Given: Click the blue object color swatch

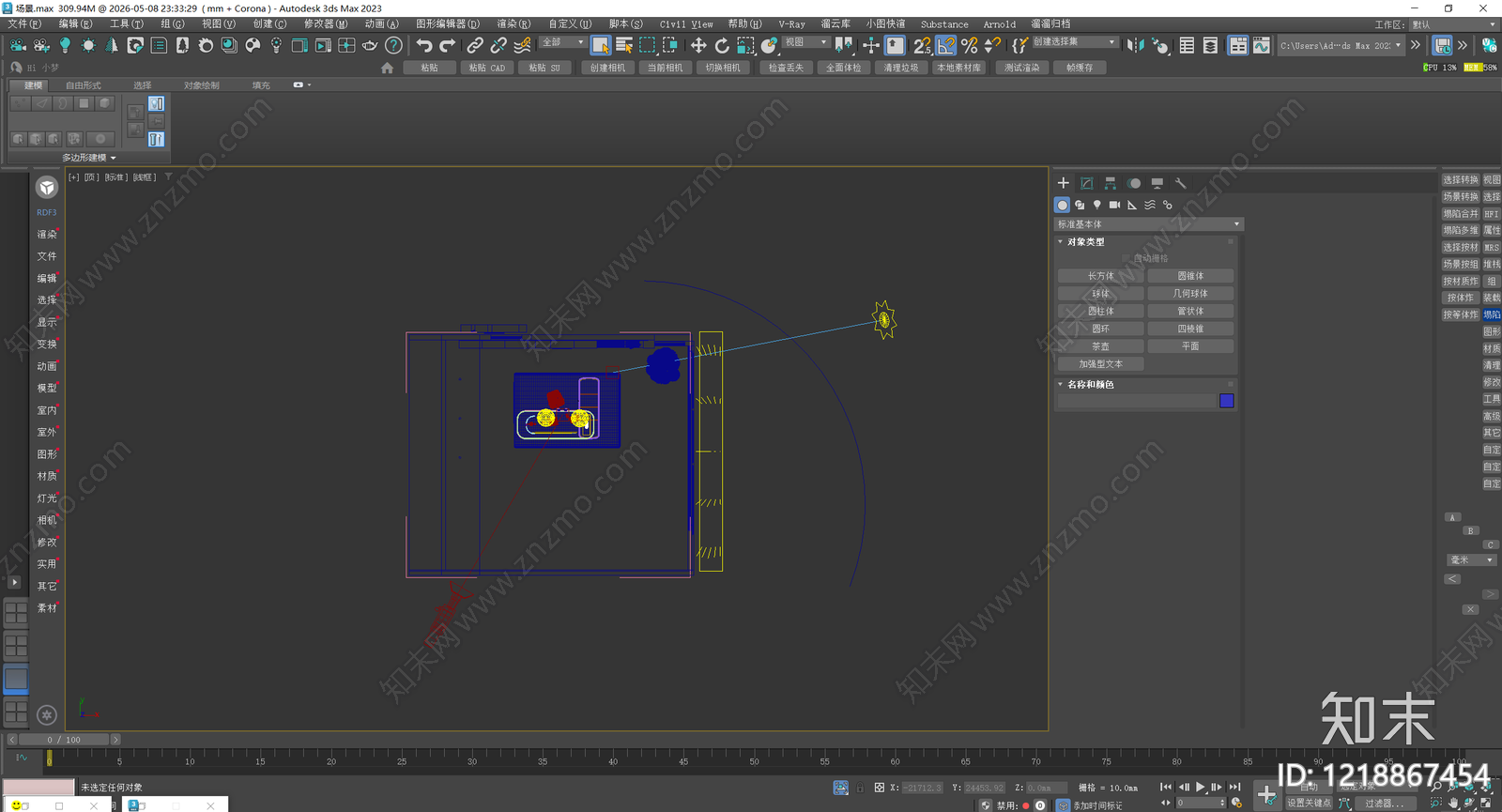Looking at the screenshot, I should pos(1226,401).
